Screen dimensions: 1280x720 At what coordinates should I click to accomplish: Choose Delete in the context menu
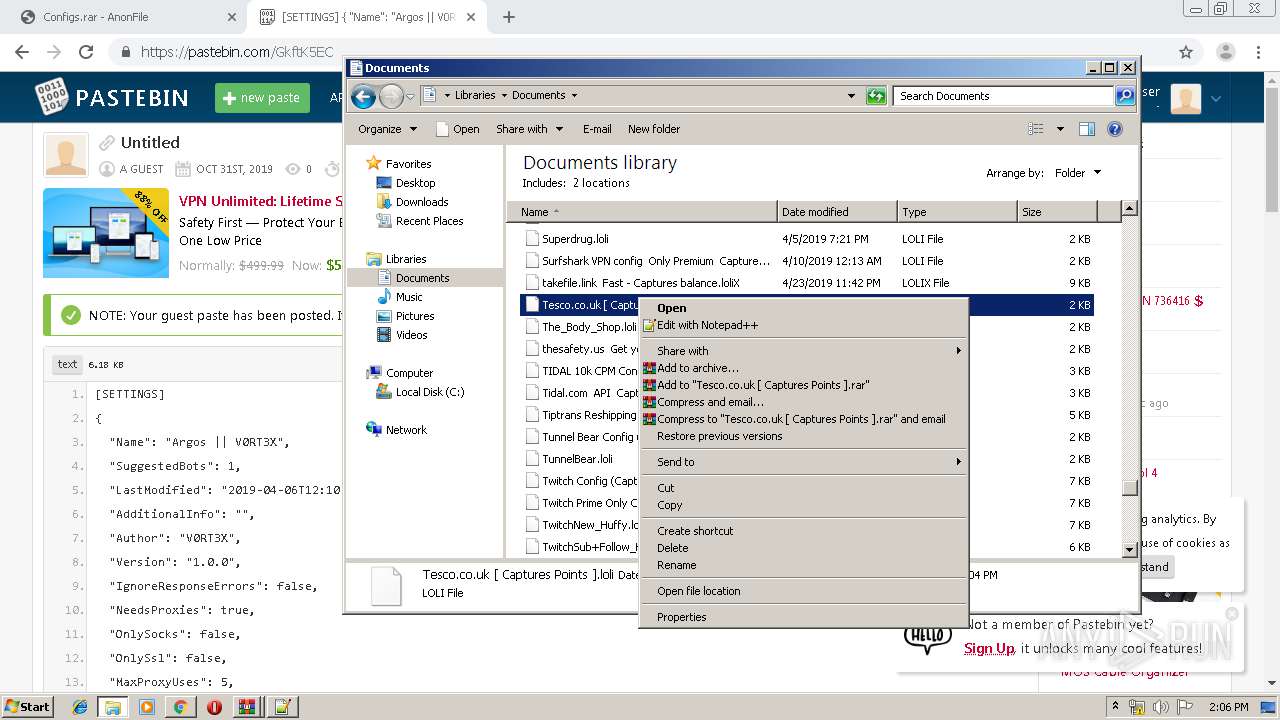click(804, 548)
